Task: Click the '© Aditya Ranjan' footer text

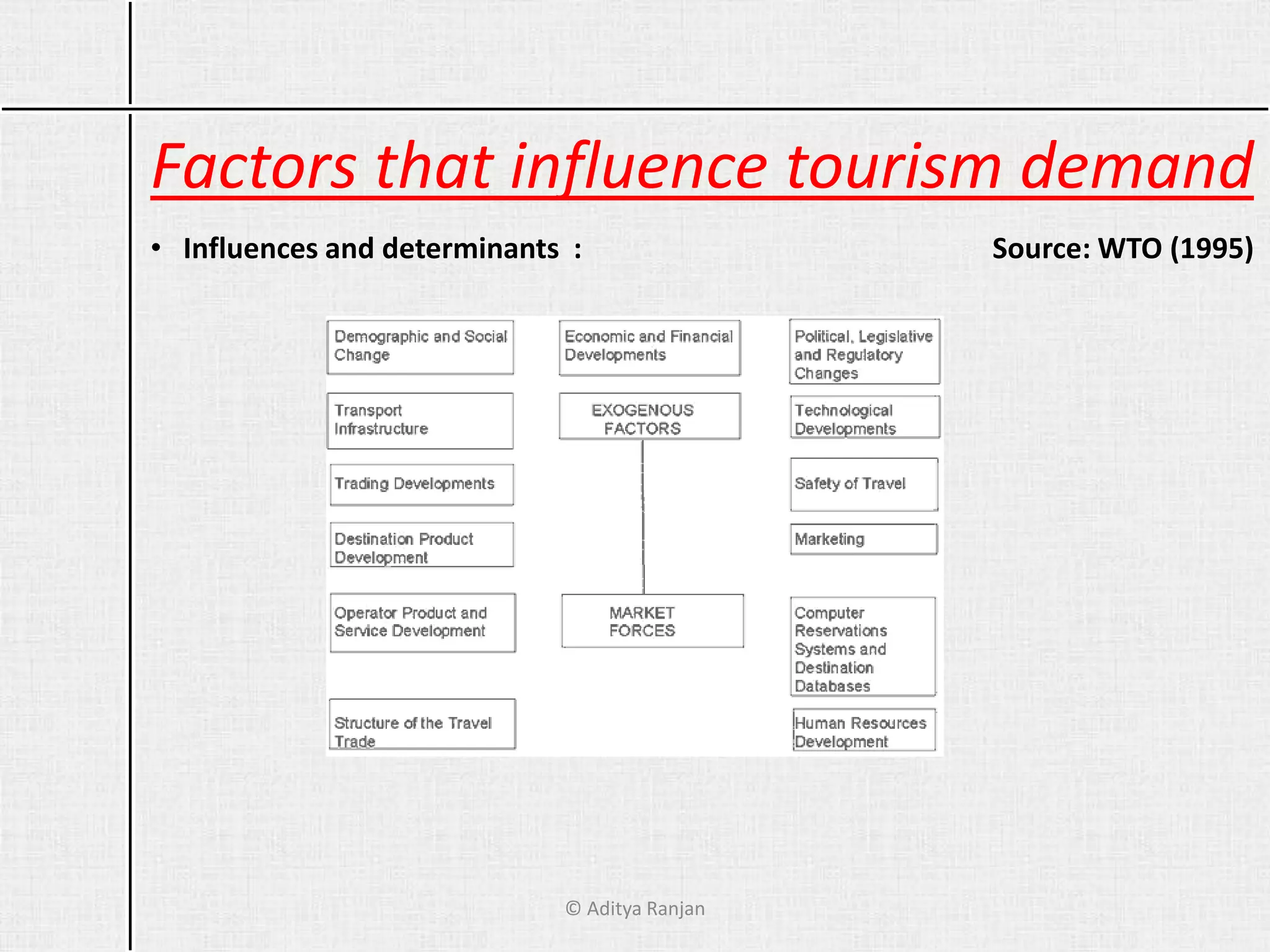Action: tap(635, 909)
